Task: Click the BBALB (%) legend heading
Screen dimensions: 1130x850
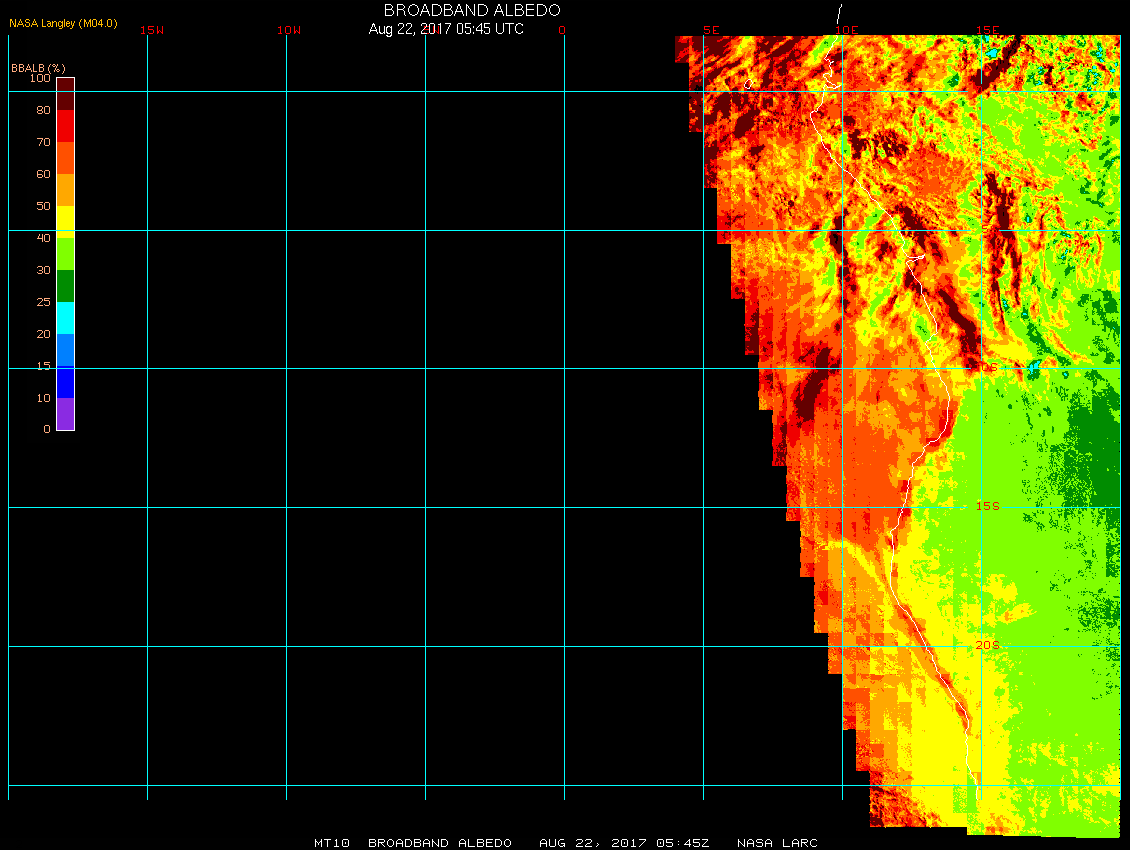Action: pos(38,67)
